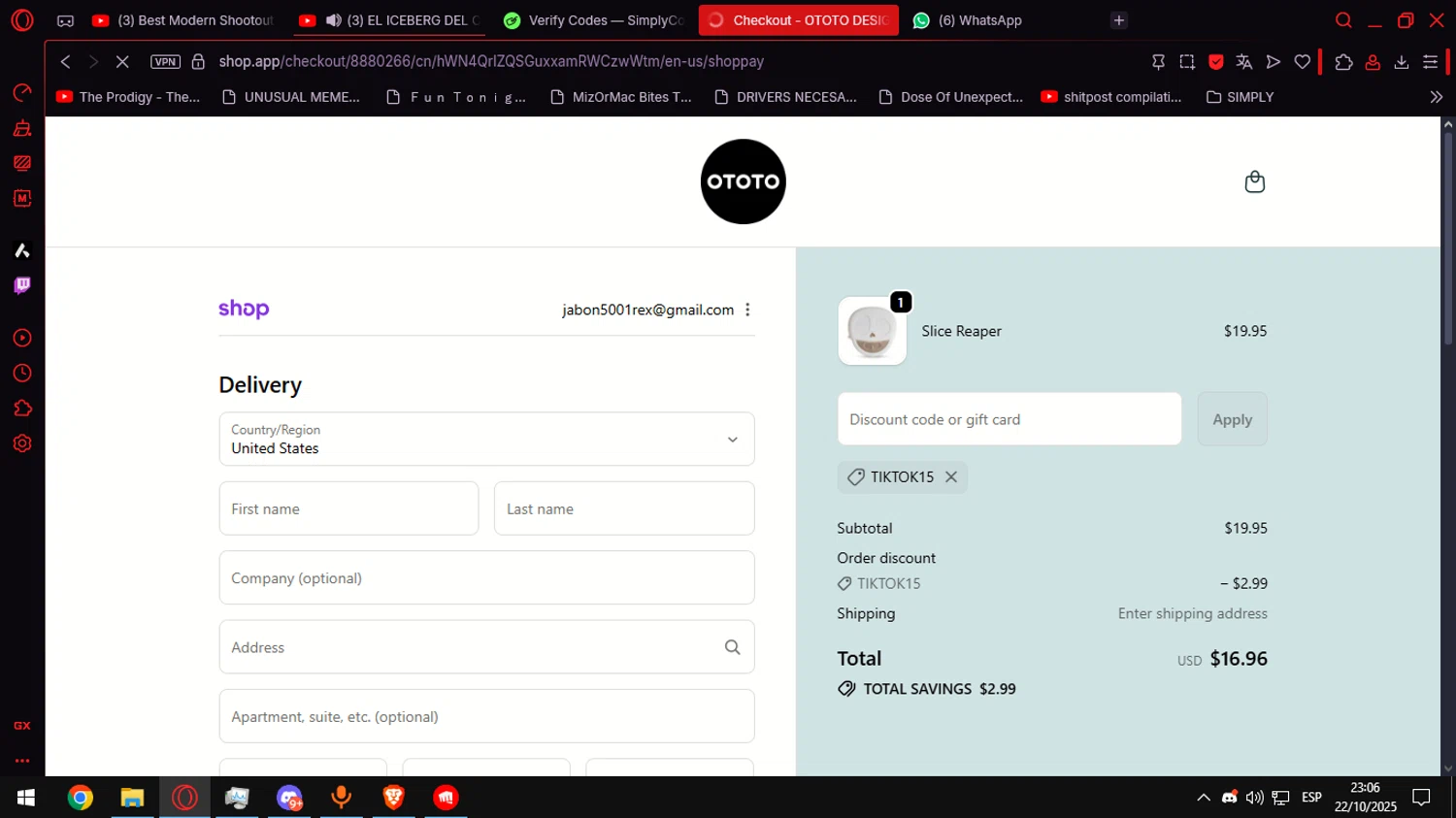Click the Apply discount button
Viewport: 1456px width, 818px height.
[1232, 419]
